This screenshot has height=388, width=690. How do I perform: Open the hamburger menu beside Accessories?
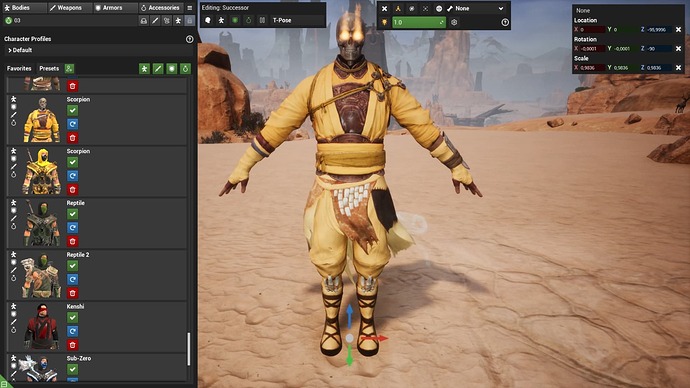[190, 8]
